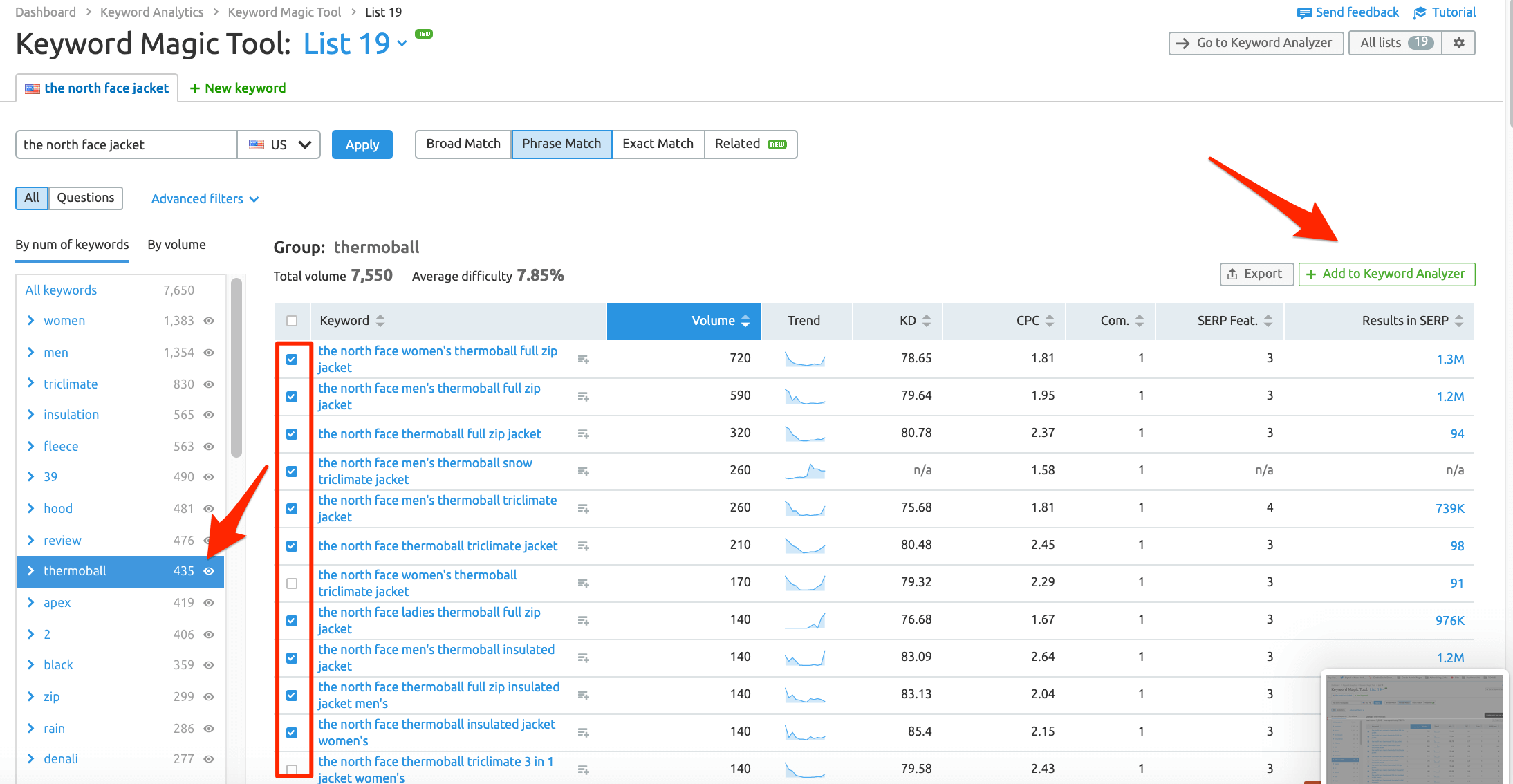The width and height of the screenshot is (1513, 784).
Task: Click add-to-list icon for women's thermoball triclimate jacket
Action: pyautogui.click(x=584, y=584)
